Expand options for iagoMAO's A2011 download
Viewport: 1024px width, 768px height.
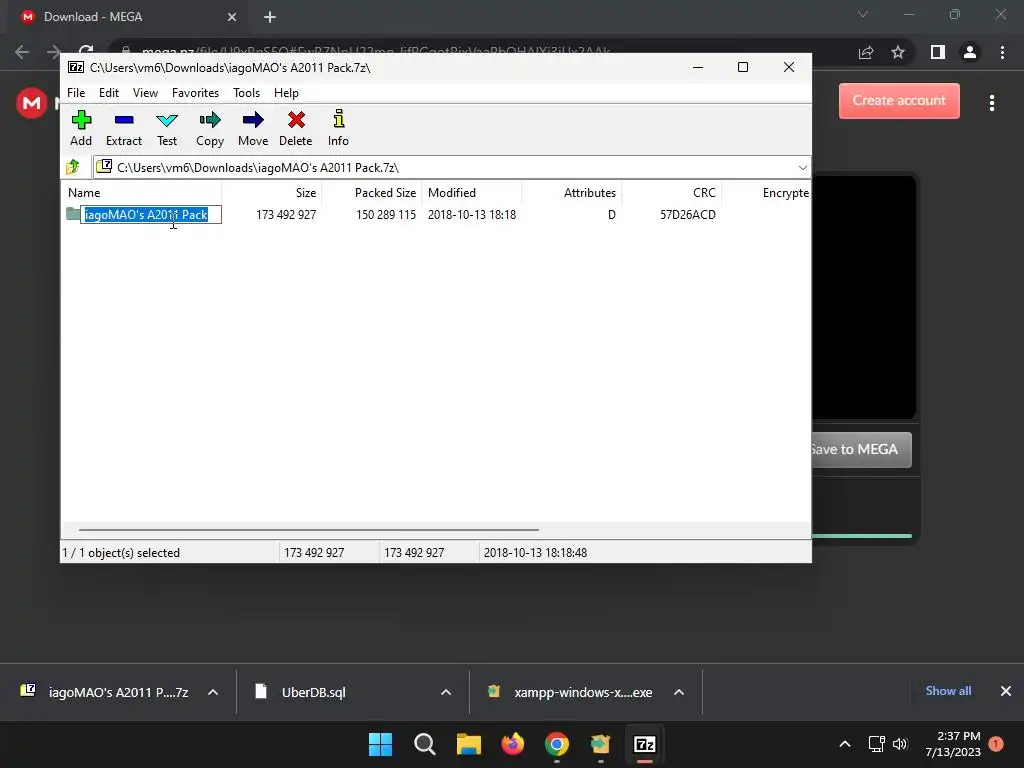(213, 692)
